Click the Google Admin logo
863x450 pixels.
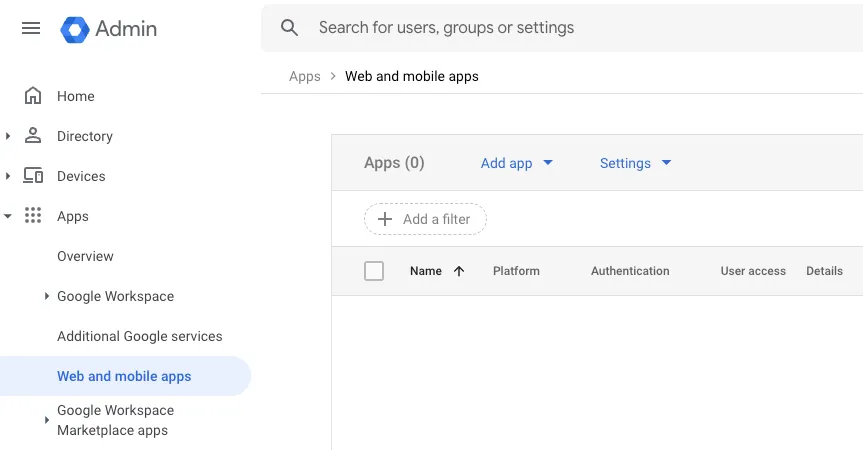tap(75, 29)
